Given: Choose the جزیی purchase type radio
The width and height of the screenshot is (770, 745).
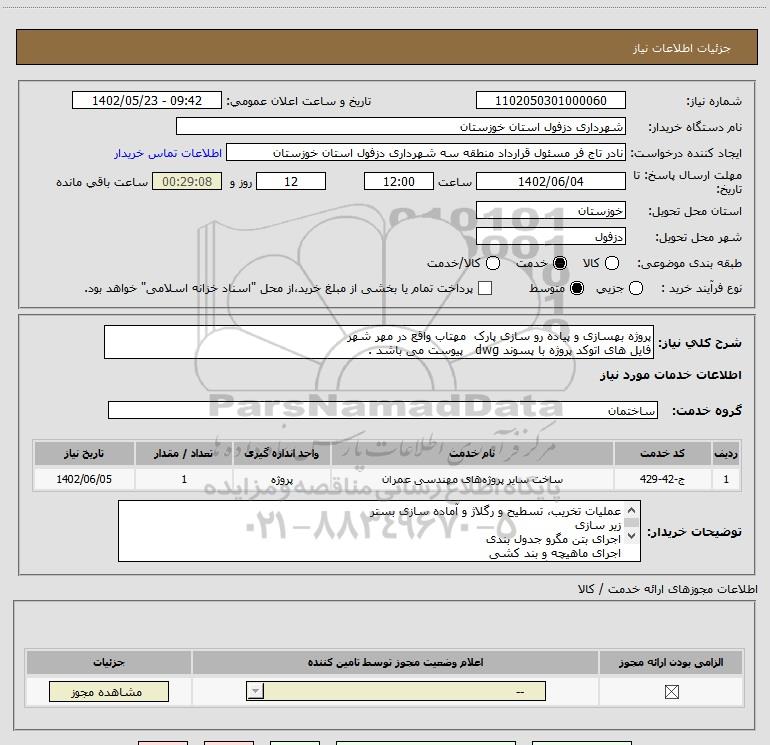Looking at the screenshot, I should coord(635,288).
